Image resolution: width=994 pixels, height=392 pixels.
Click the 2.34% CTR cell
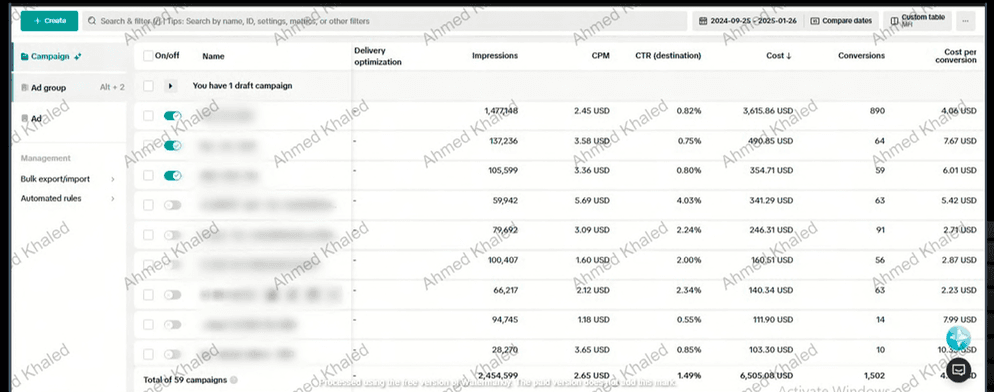(689, 290)
